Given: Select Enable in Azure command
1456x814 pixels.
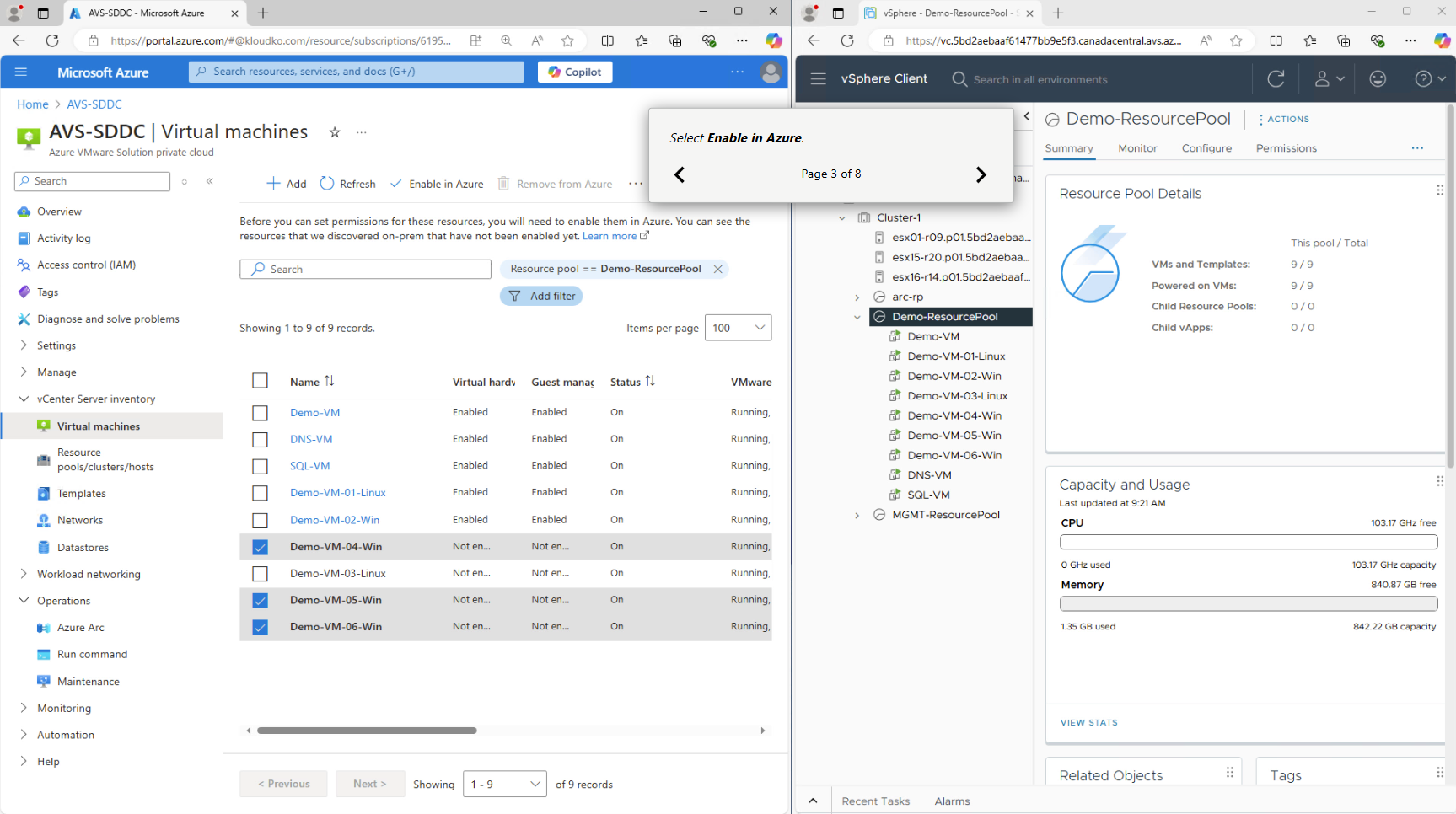Looking at the screenshot, I should [x=437, y=184].
